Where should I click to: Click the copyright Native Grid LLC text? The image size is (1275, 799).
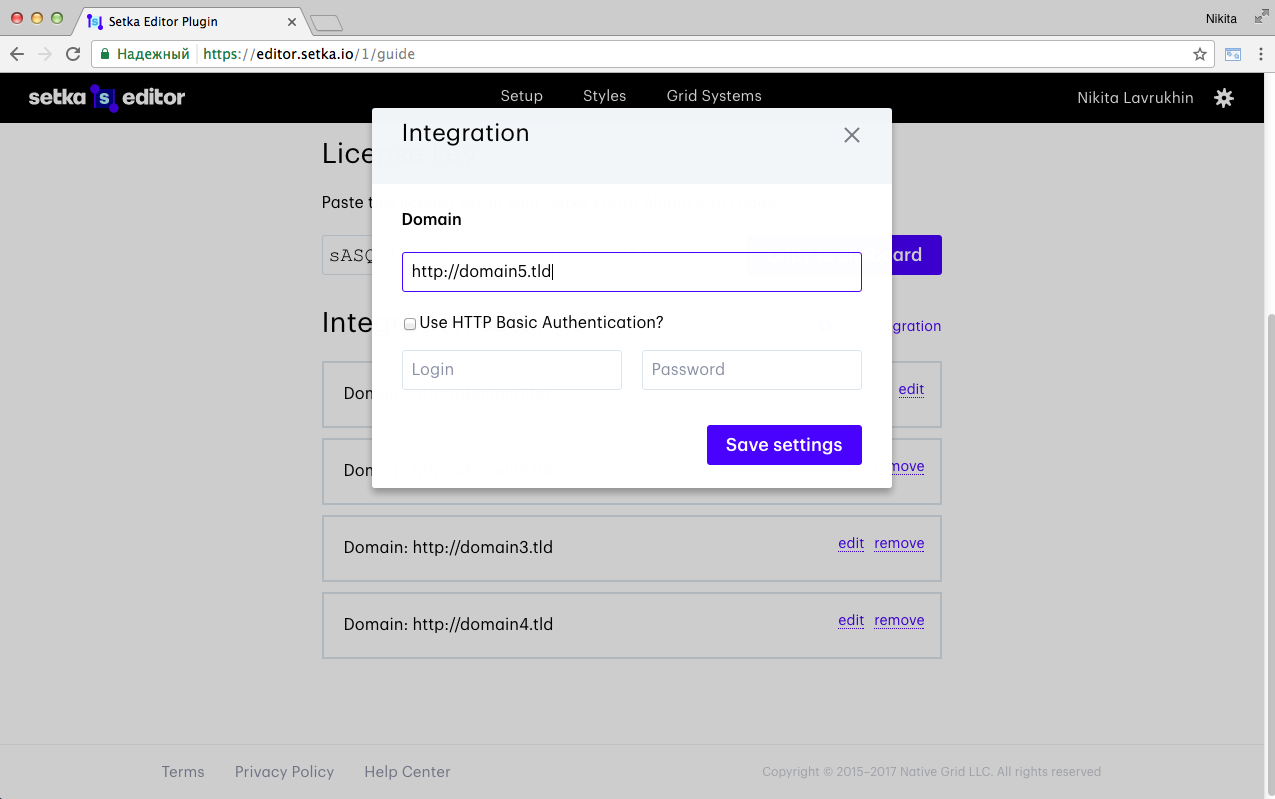[931, 772]
